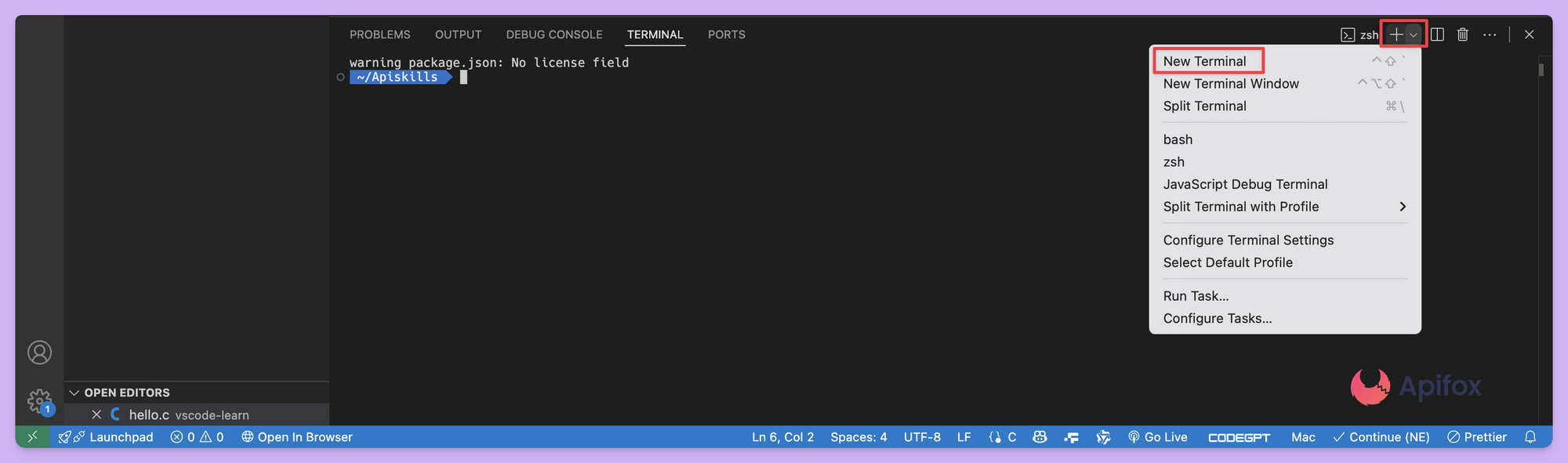The image size is (1568, 463).
Task: Collapse the OPEN EDITORS section
Action: [x=75, y=392]
